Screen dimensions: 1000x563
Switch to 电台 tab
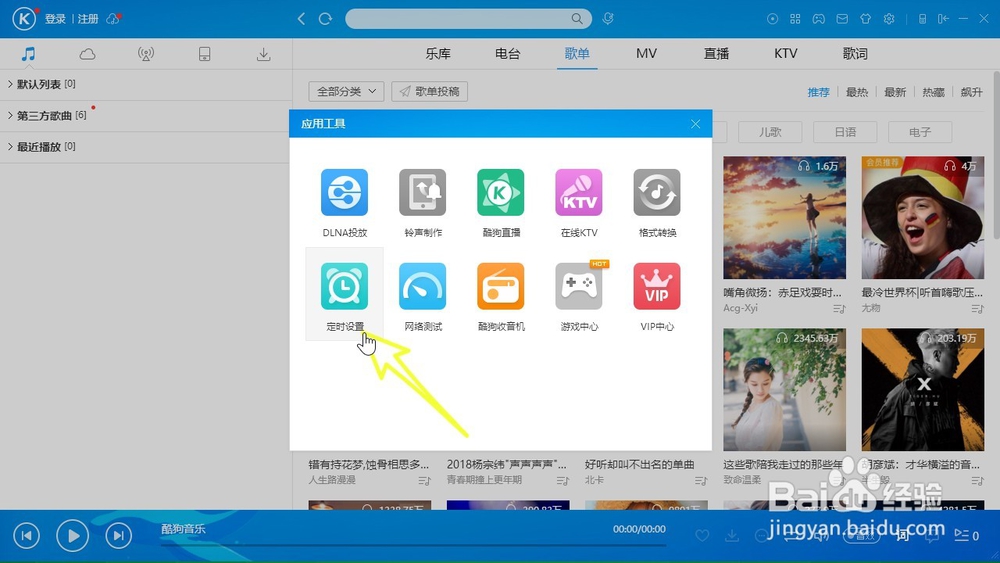click(x=508, y=54)
